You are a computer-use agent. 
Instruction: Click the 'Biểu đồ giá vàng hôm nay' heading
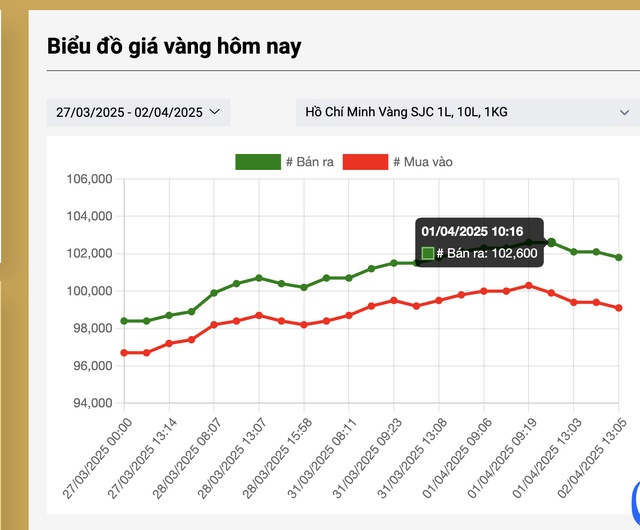pos(174,46)
